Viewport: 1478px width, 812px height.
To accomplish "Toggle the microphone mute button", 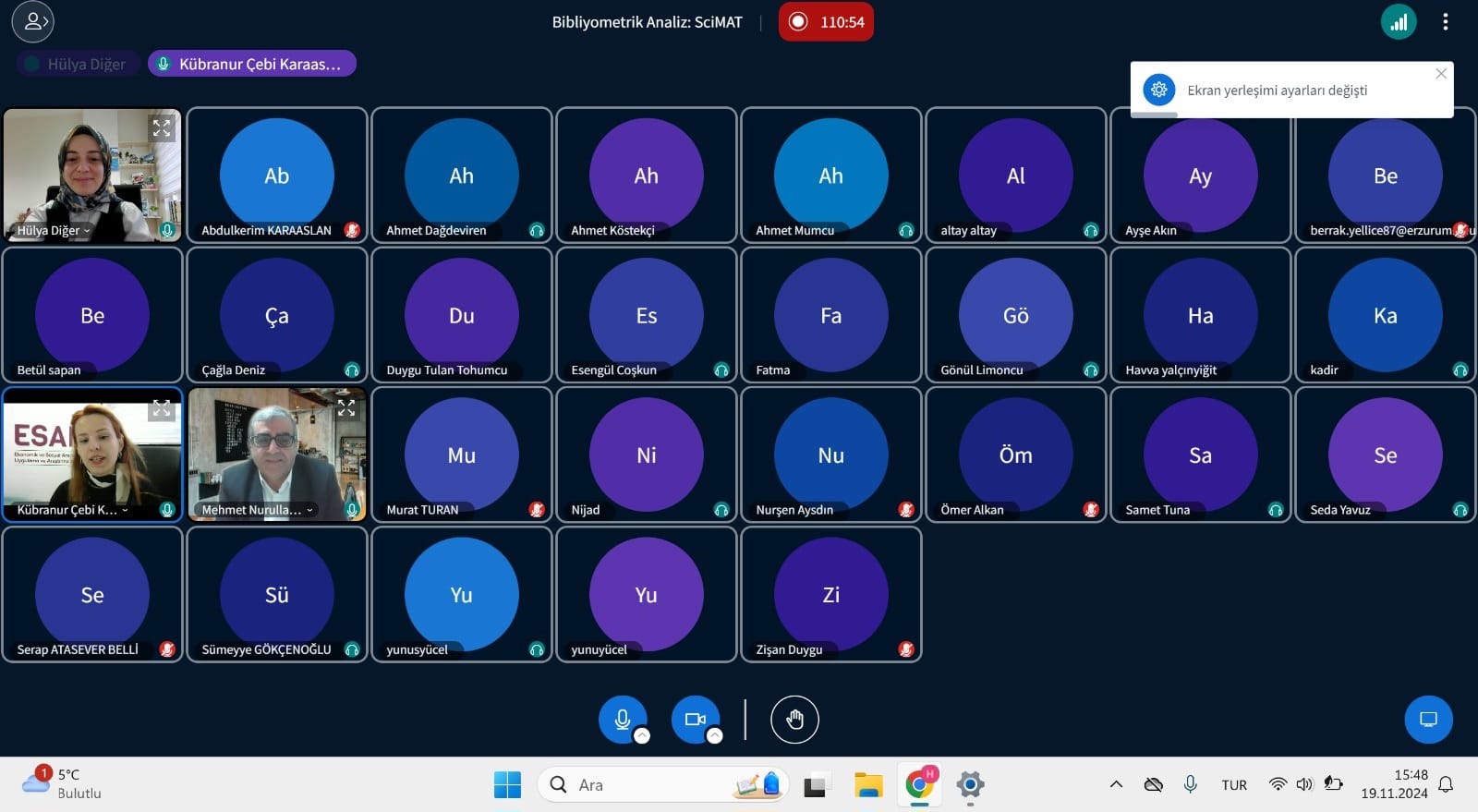I will [622, 719].
